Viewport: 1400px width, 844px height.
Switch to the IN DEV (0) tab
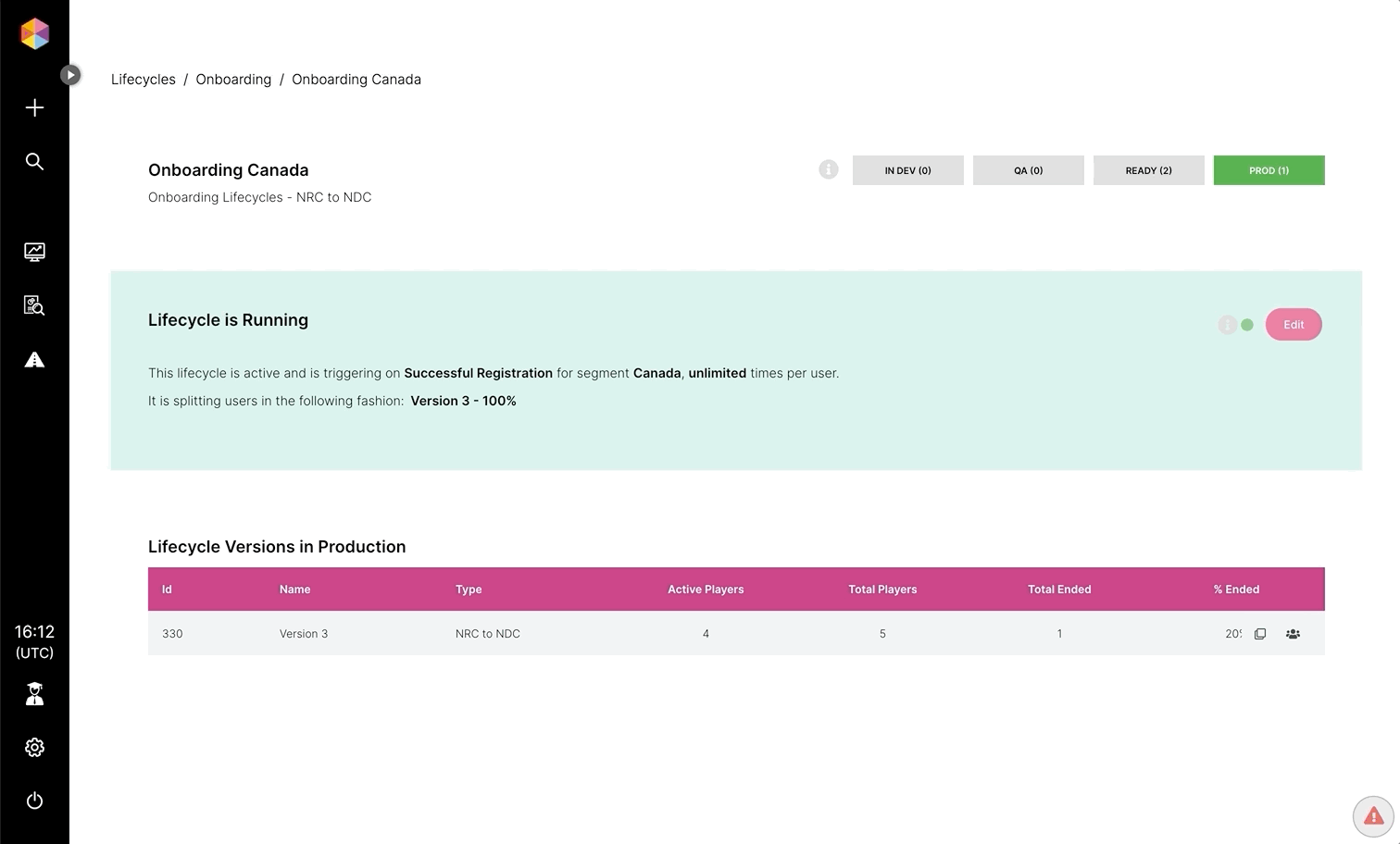pos(907,170)
